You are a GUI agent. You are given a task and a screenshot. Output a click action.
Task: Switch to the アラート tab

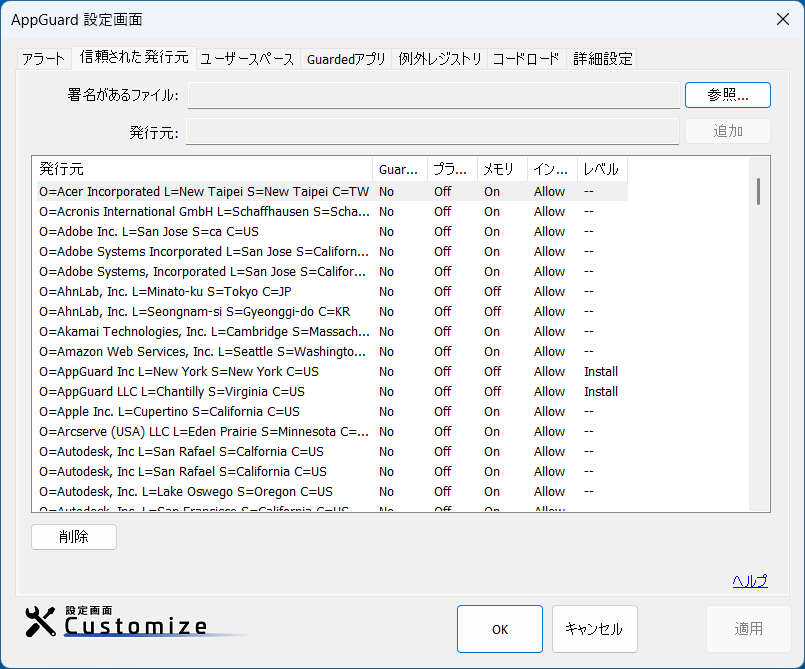coord(44,59)
